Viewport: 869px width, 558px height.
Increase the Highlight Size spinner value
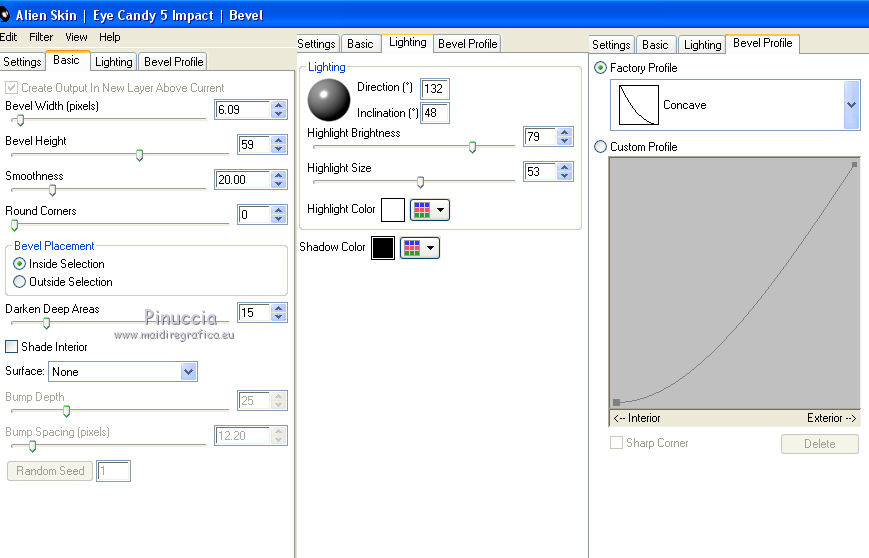(x=565, y=167)
